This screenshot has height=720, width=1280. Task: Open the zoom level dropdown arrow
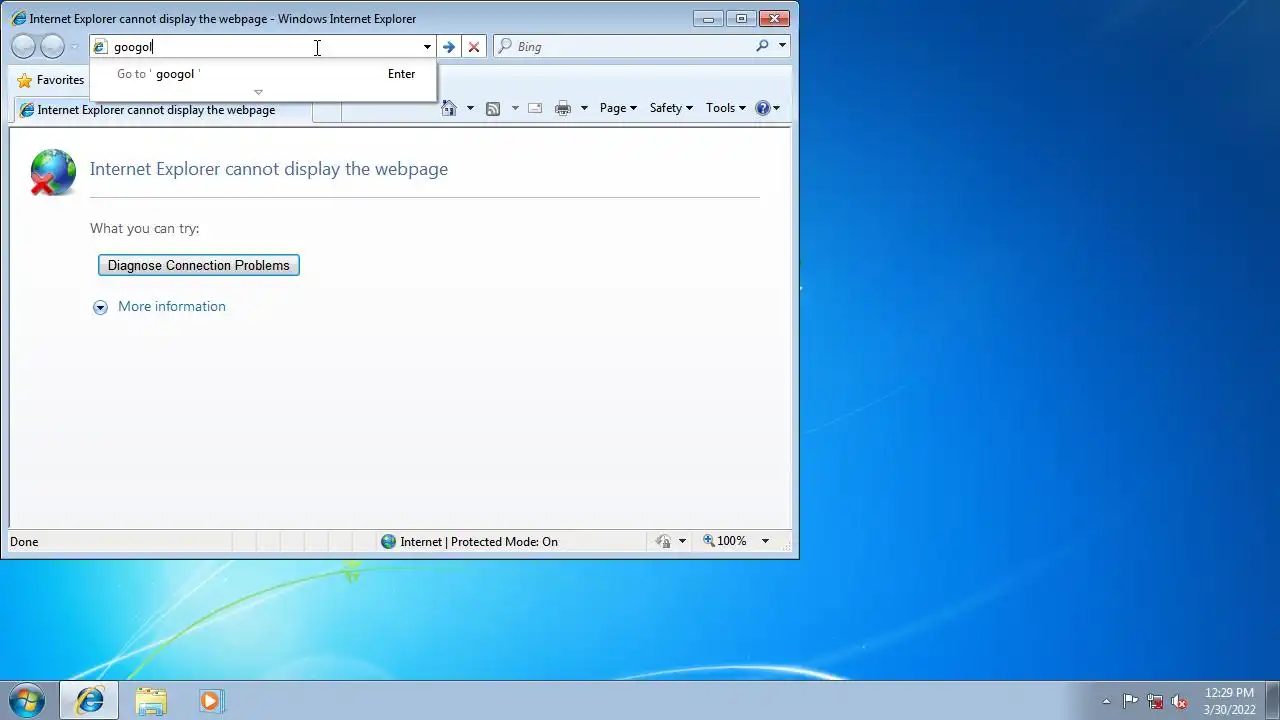coord(765,541)
